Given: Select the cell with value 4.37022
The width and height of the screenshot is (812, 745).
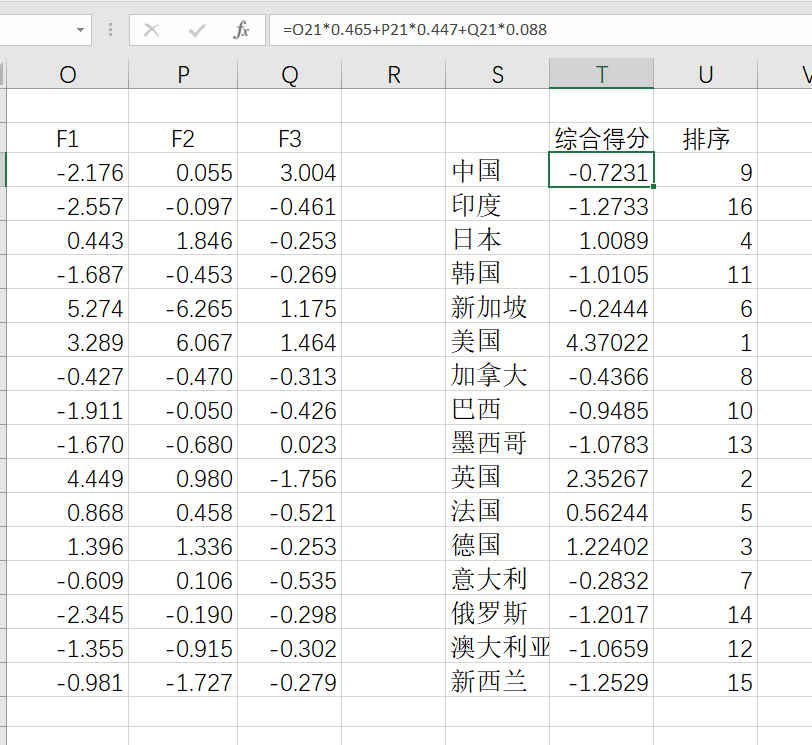Looking at the screenshot, I should [x=601, y=343].
